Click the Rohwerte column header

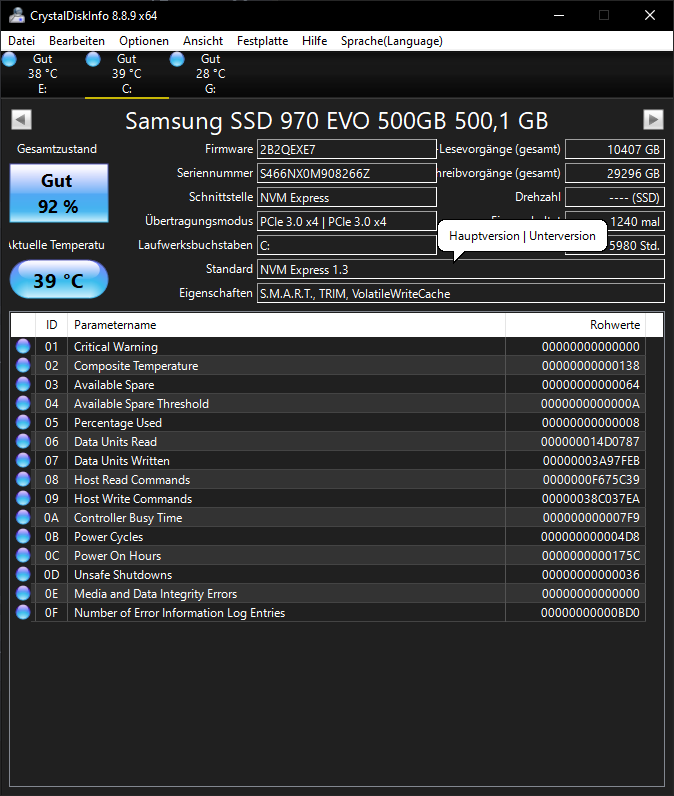tap(576, 325)
